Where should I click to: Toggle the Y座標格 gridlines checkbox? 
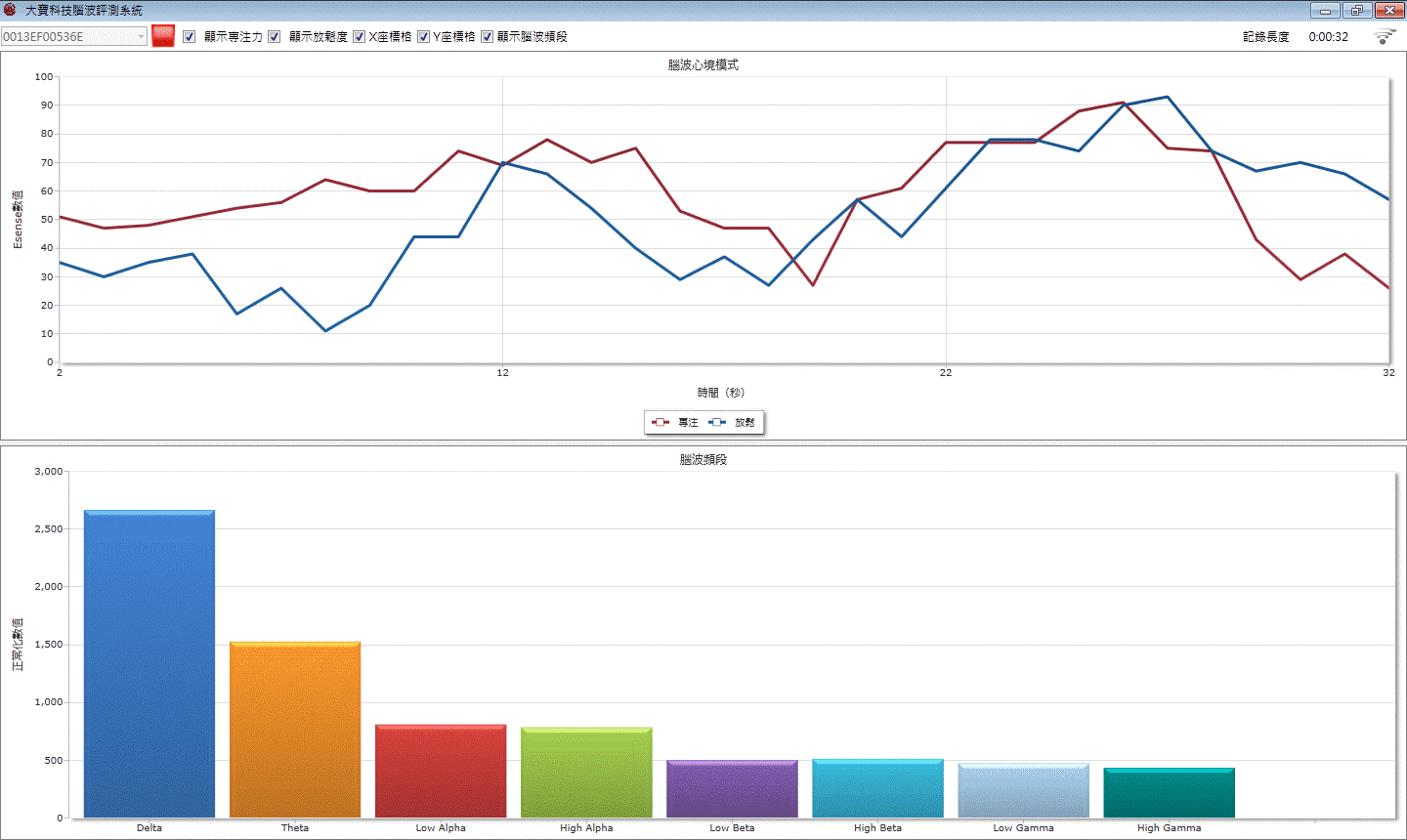pyautogui.click(x=423, y=36)
